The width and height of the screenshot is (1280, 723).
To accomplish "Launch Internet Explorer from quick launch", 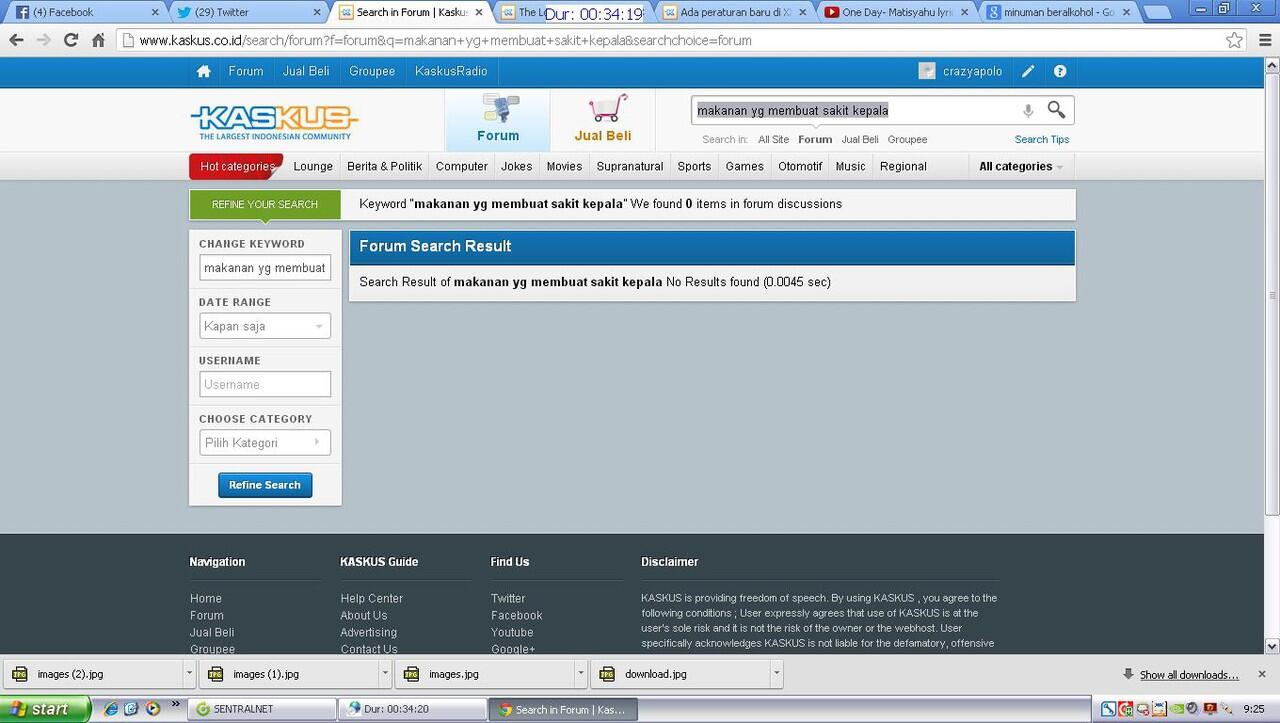I will point(111,709).
